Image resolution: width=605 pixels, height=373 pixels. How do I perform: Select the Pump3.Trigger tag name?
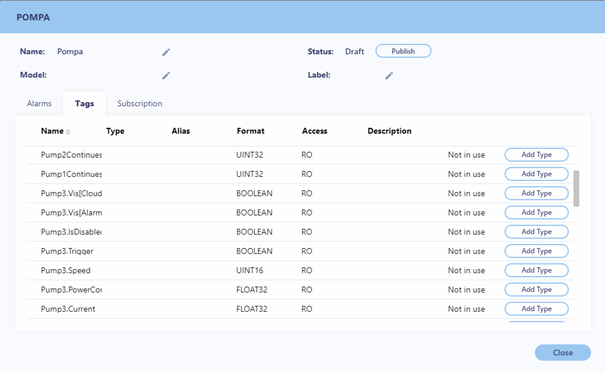pyautogui.click(x=67, y=251)
